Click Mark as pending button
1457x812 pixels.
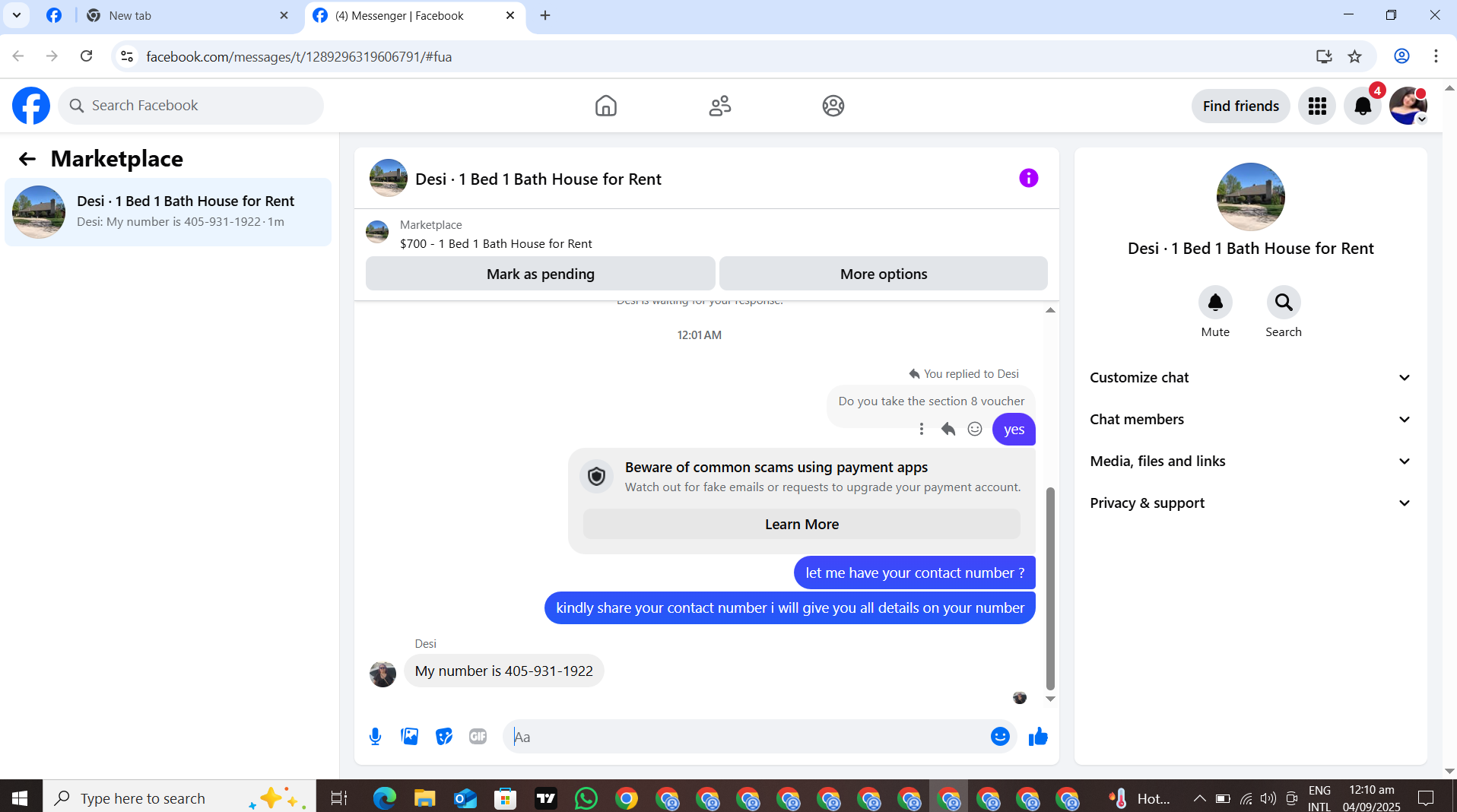(x=541, y=274)
